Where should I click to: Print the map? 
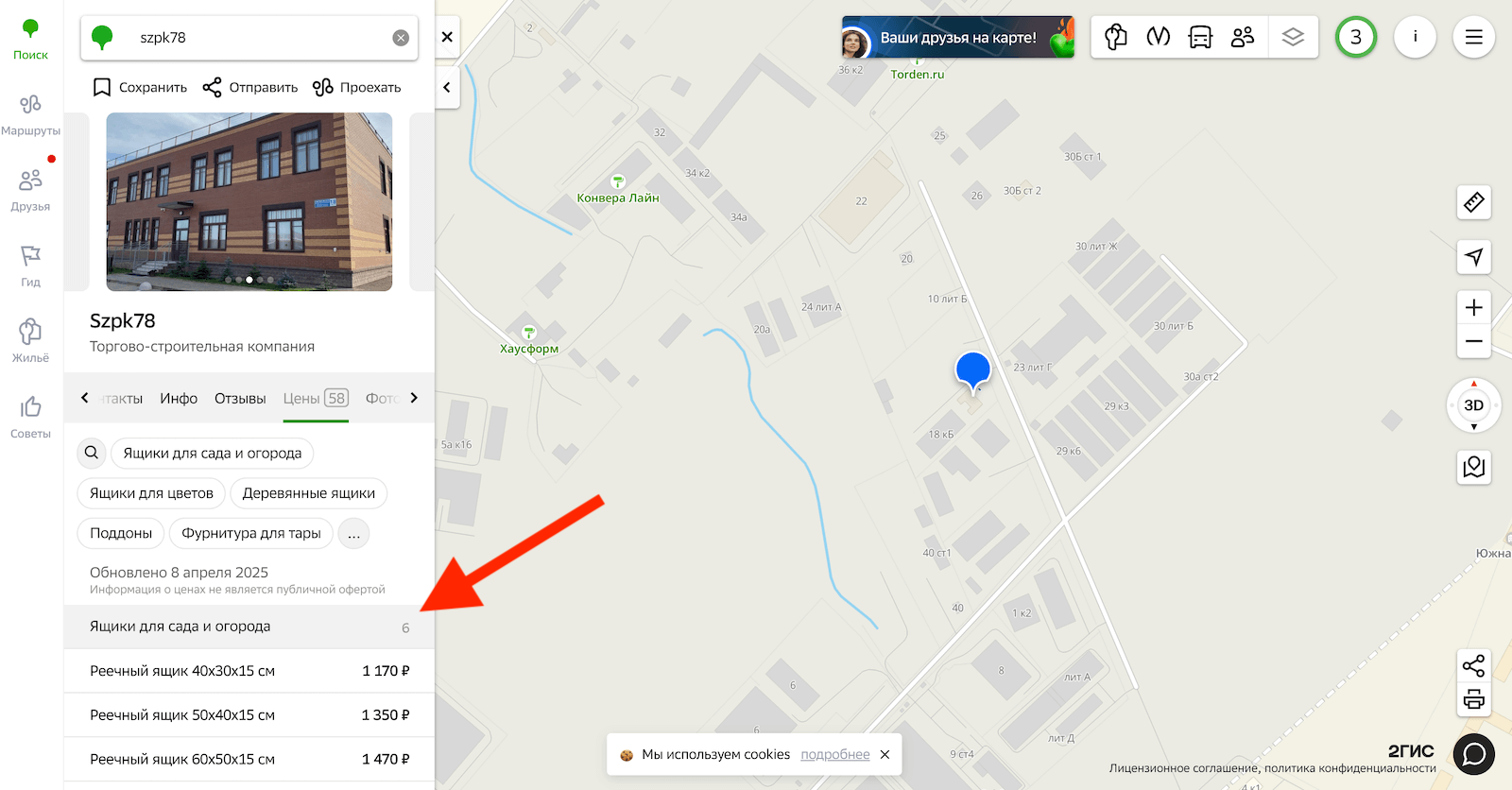1474,700
